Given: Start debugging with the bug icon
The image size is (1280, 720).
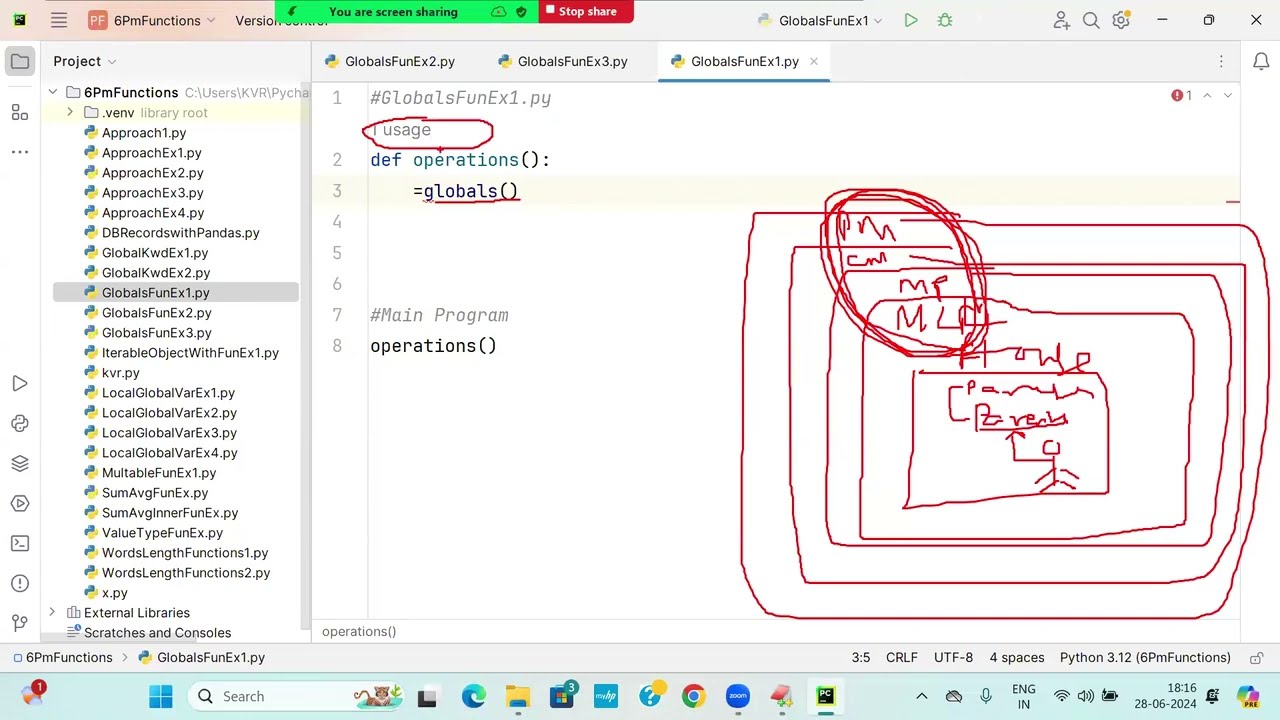Looking at the screenshot, I should (944, 20).
